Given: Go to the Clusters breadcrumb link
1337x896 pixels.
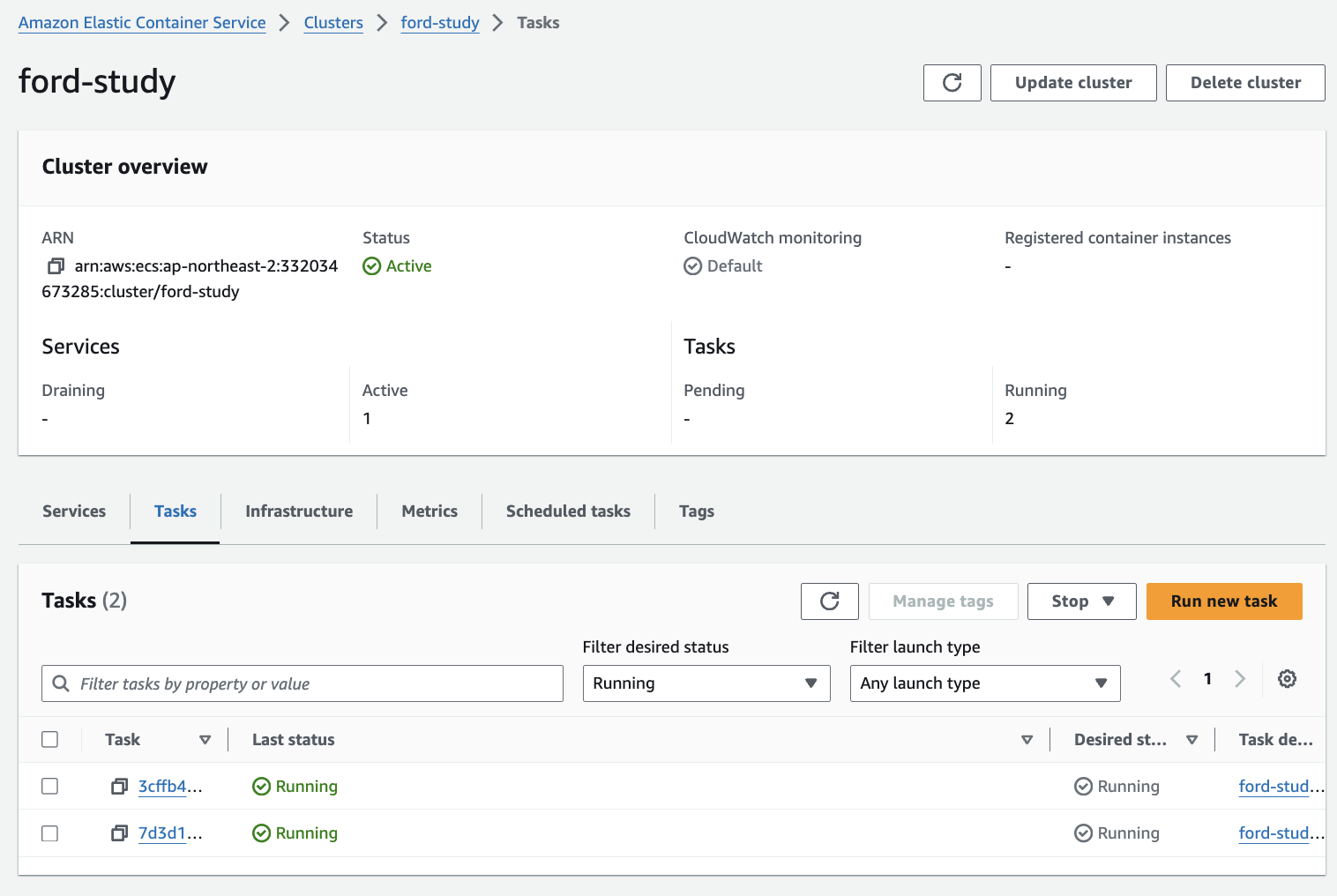Looking at the screenshot, I should (x=333, y=23).
